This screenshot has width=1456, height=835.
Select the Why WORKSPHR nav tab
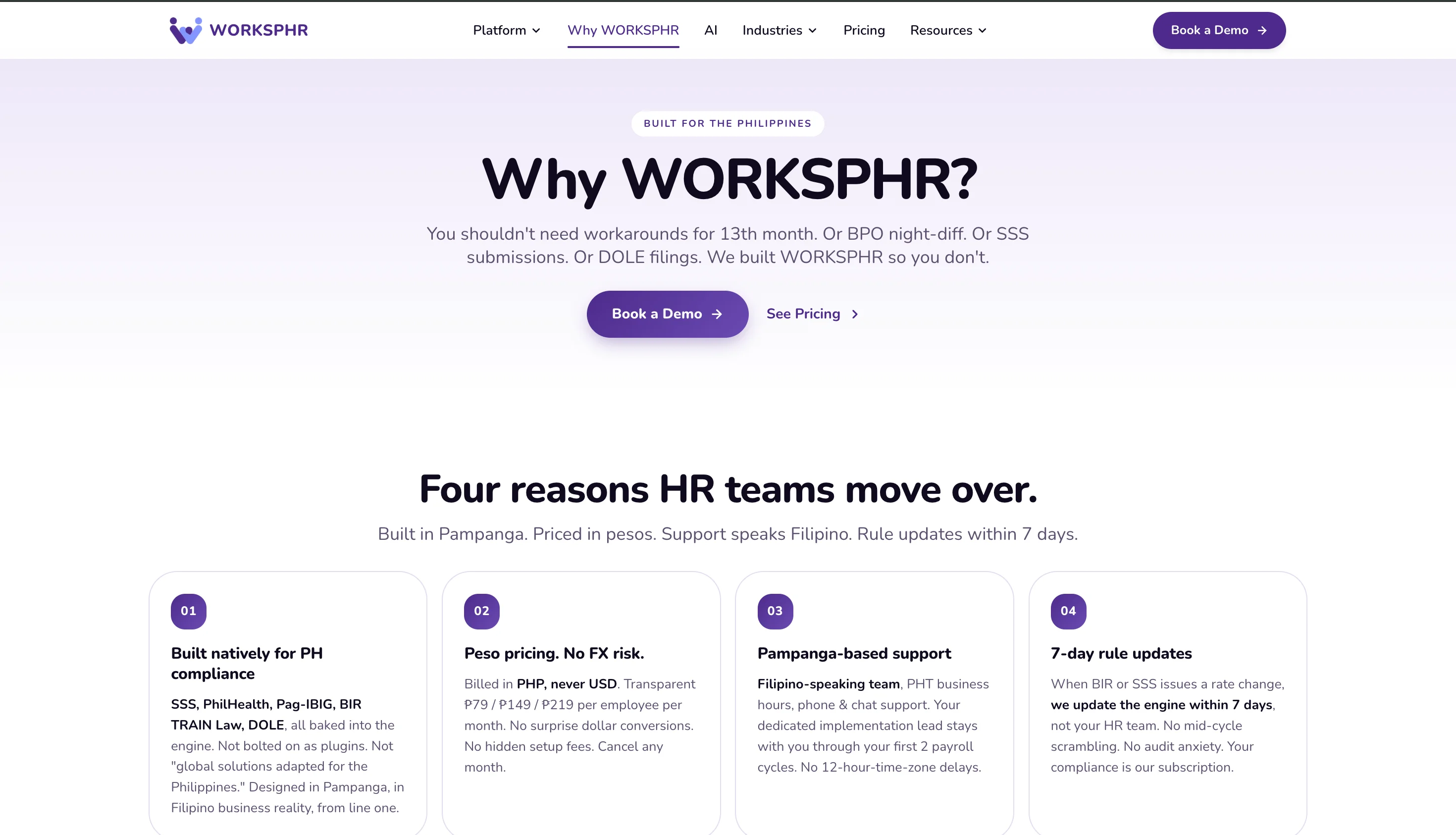(x=624, y=30)
